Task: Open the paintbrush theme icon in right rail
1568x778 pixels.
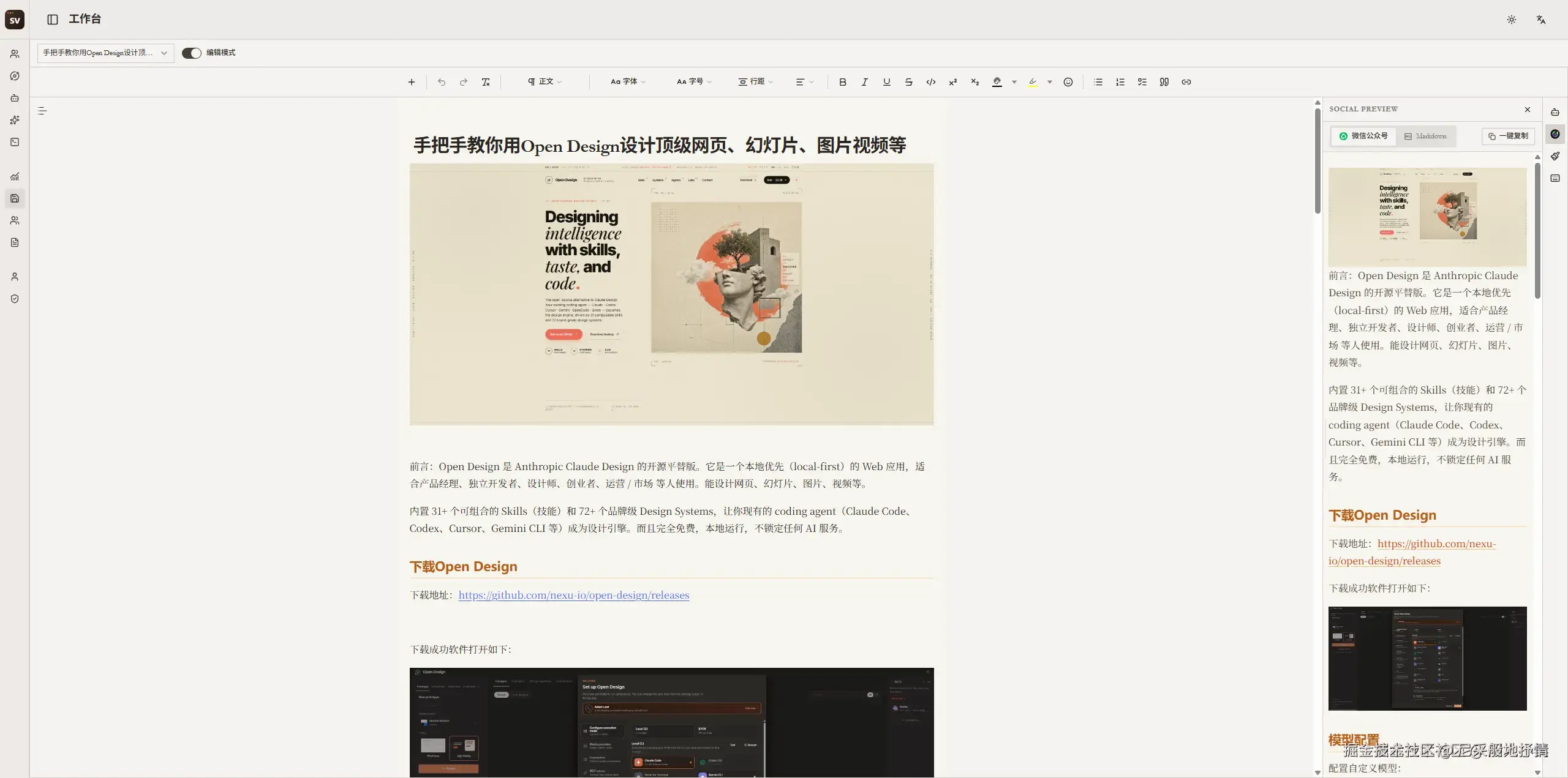Action: click(1555, 156)
